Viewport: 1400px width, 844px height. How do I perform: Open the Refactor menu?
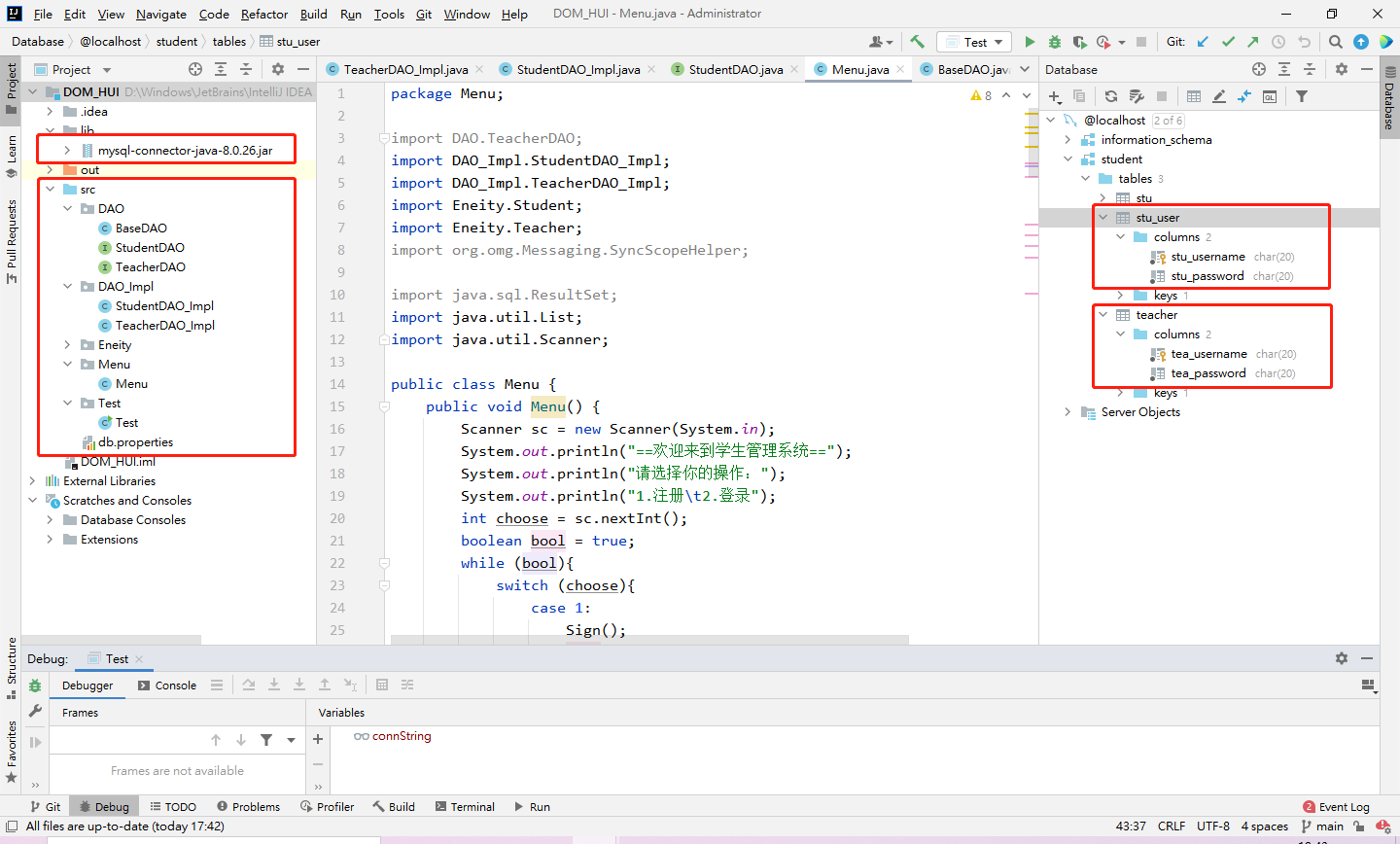[264, 14]
